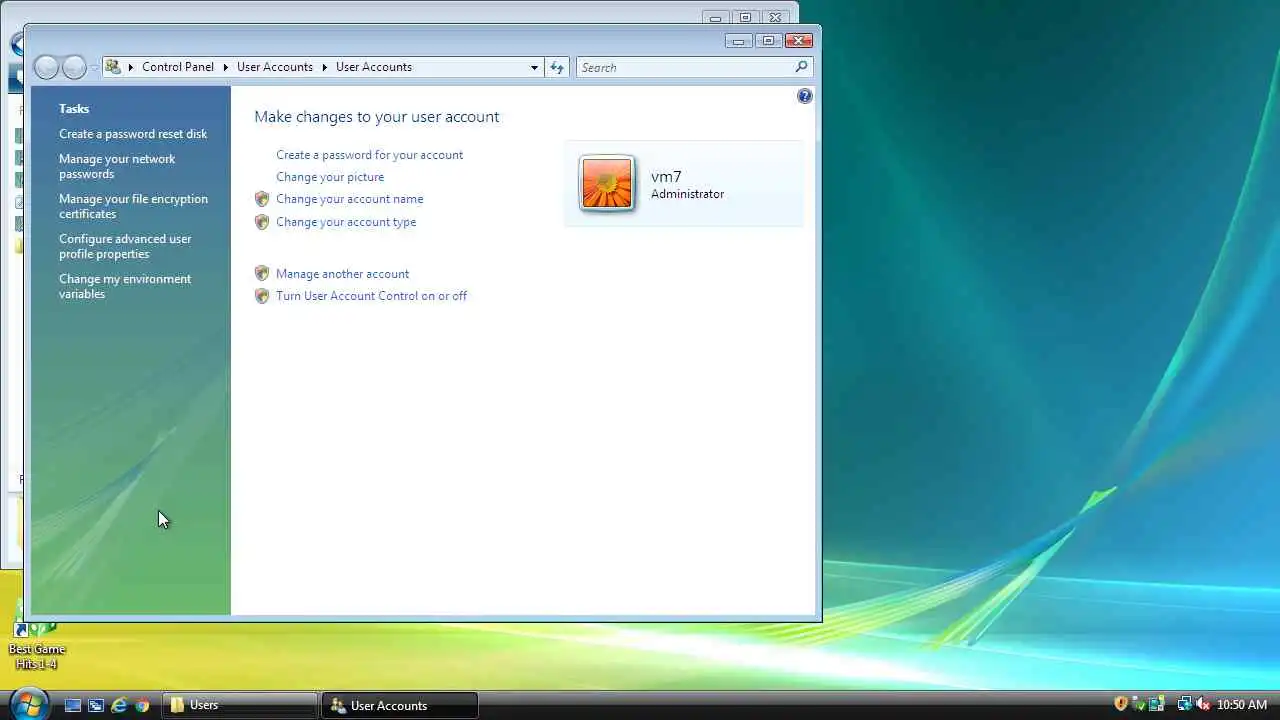Switch to User Accounts taskbar button
This screenshot has height=720, width=1280.
click(400, 705)
